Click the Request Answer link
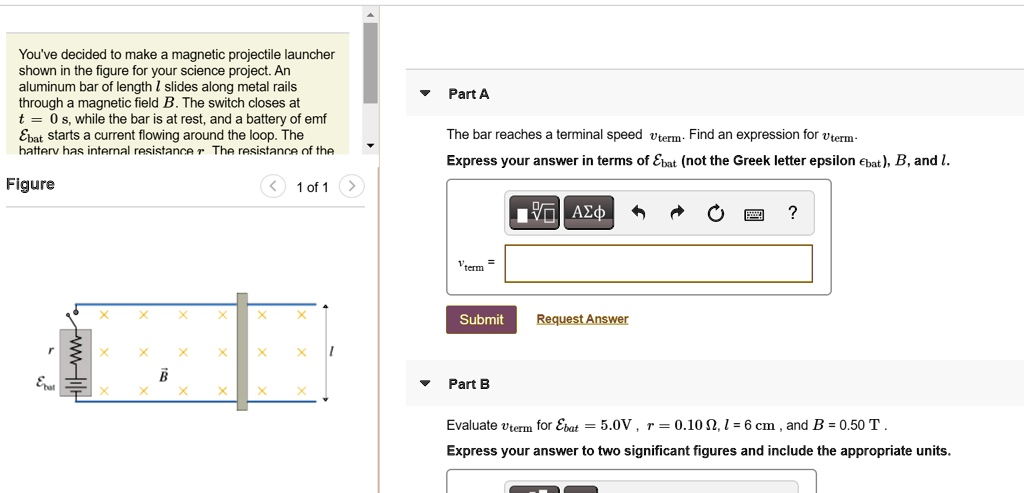Viewport: 1024px width, 493px height. pos(582,319)
